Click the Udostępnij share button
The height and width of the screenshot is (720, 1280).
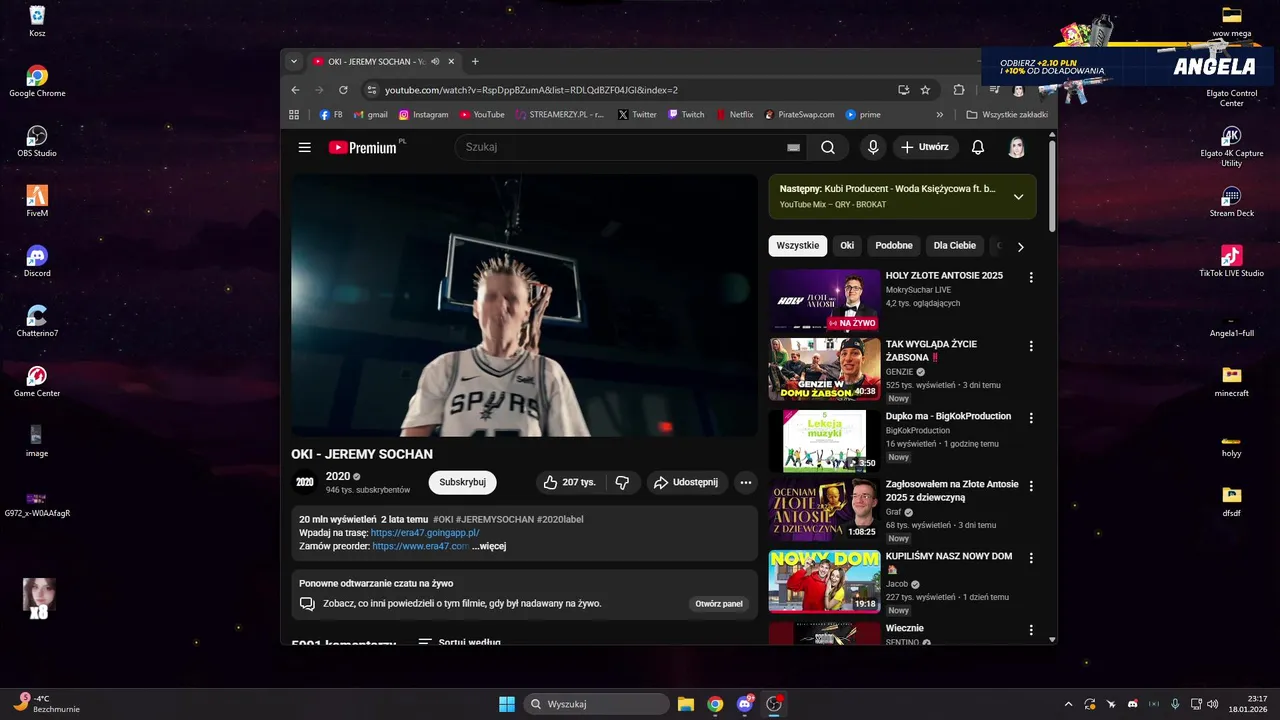pos(686,482)
